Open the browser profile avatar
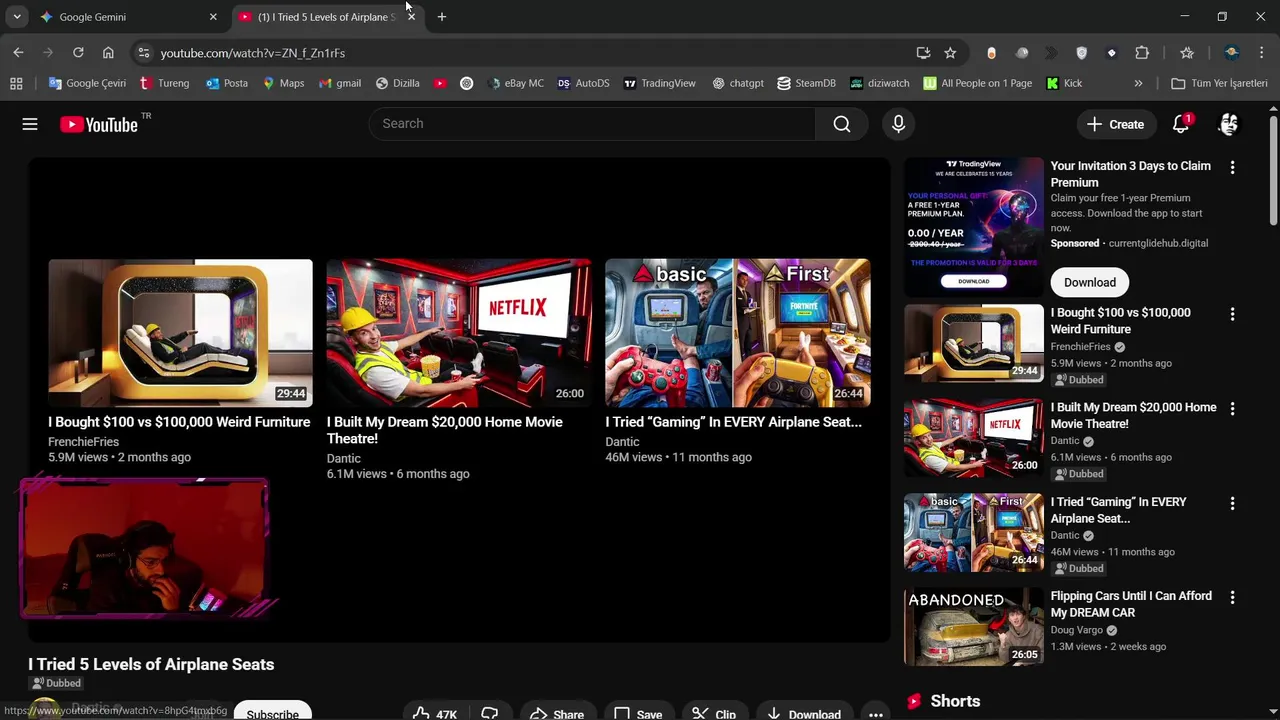Viewport: 1280px width, 720px height. pos(1232,53)
